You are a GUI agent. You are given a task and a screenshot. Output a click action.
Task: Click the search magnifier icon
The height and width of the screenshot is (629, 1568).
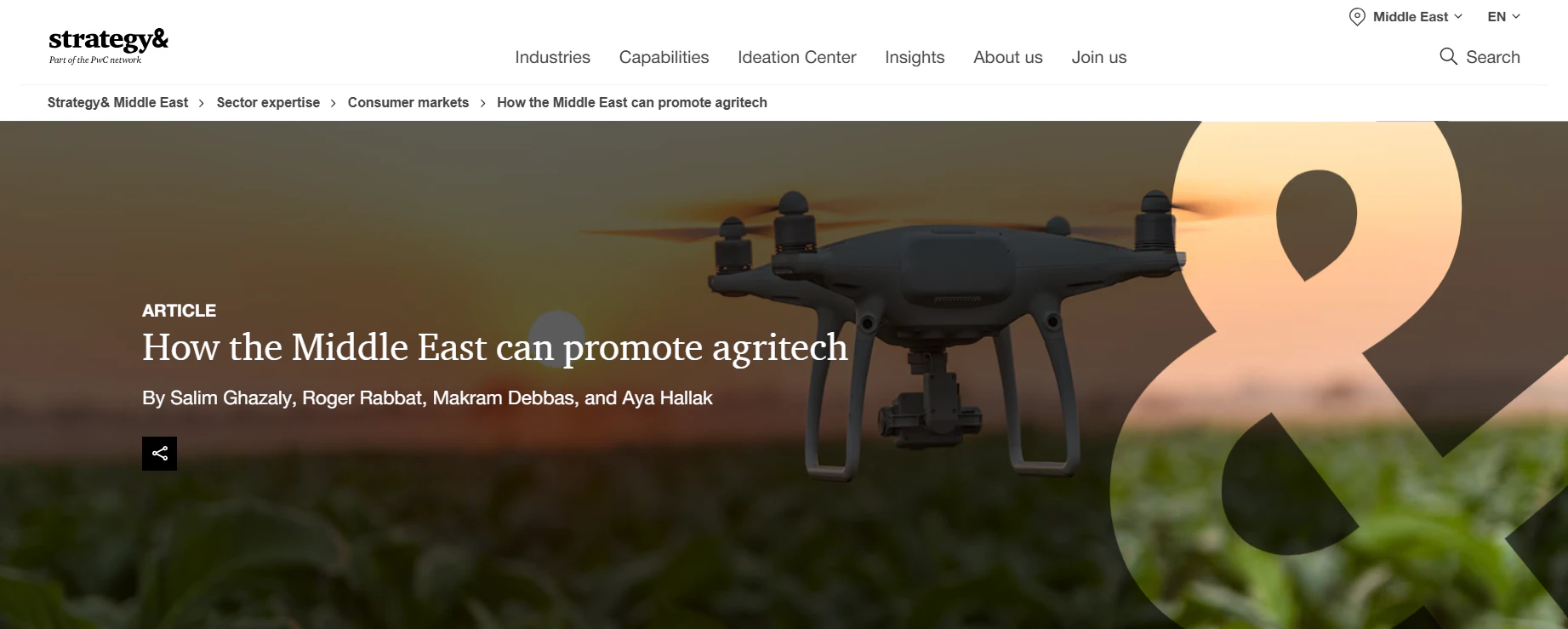[x=1448, y=57]
